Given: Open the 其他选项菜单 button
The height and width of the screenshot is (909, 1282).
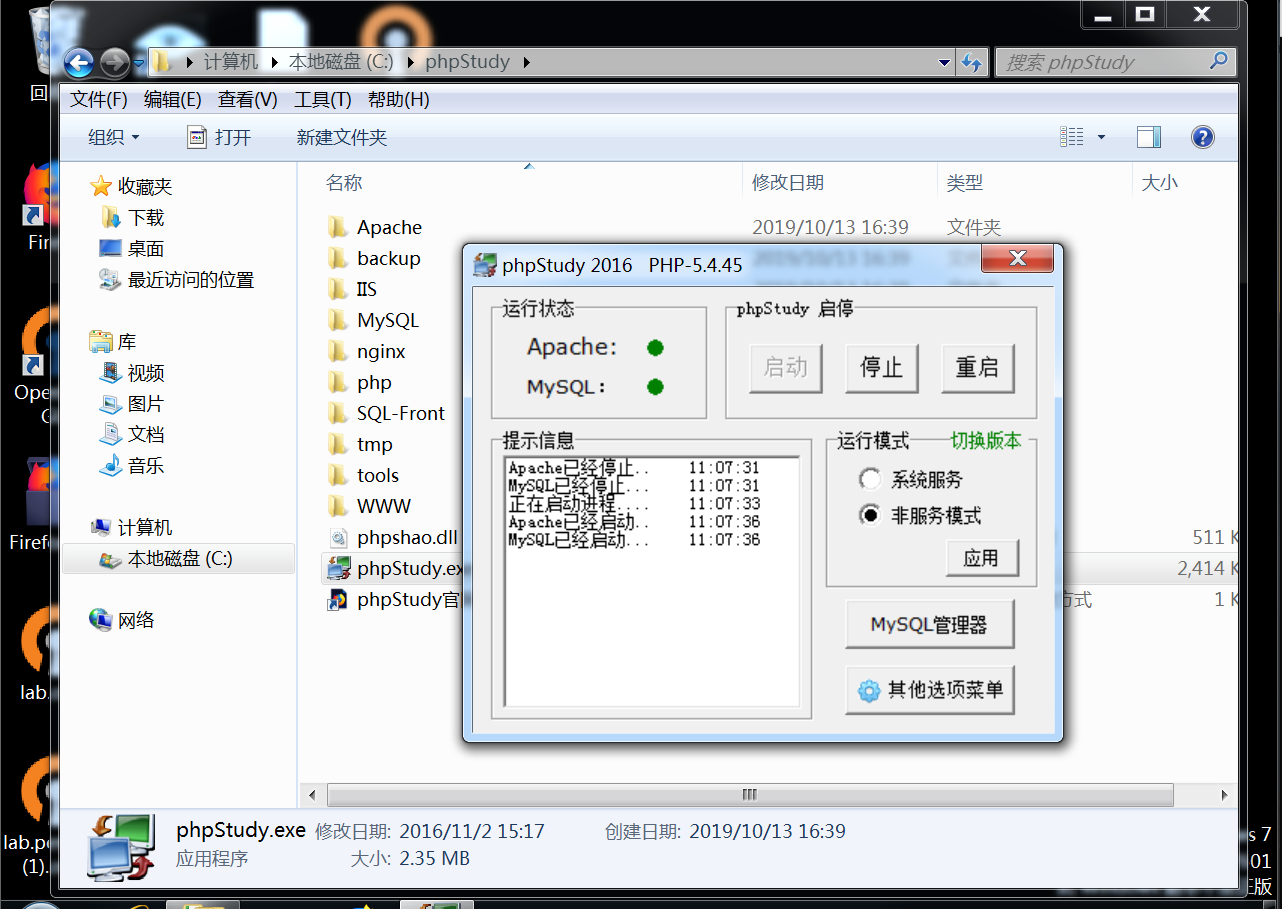Looking at the screenshot, I should tap(929, 690).
